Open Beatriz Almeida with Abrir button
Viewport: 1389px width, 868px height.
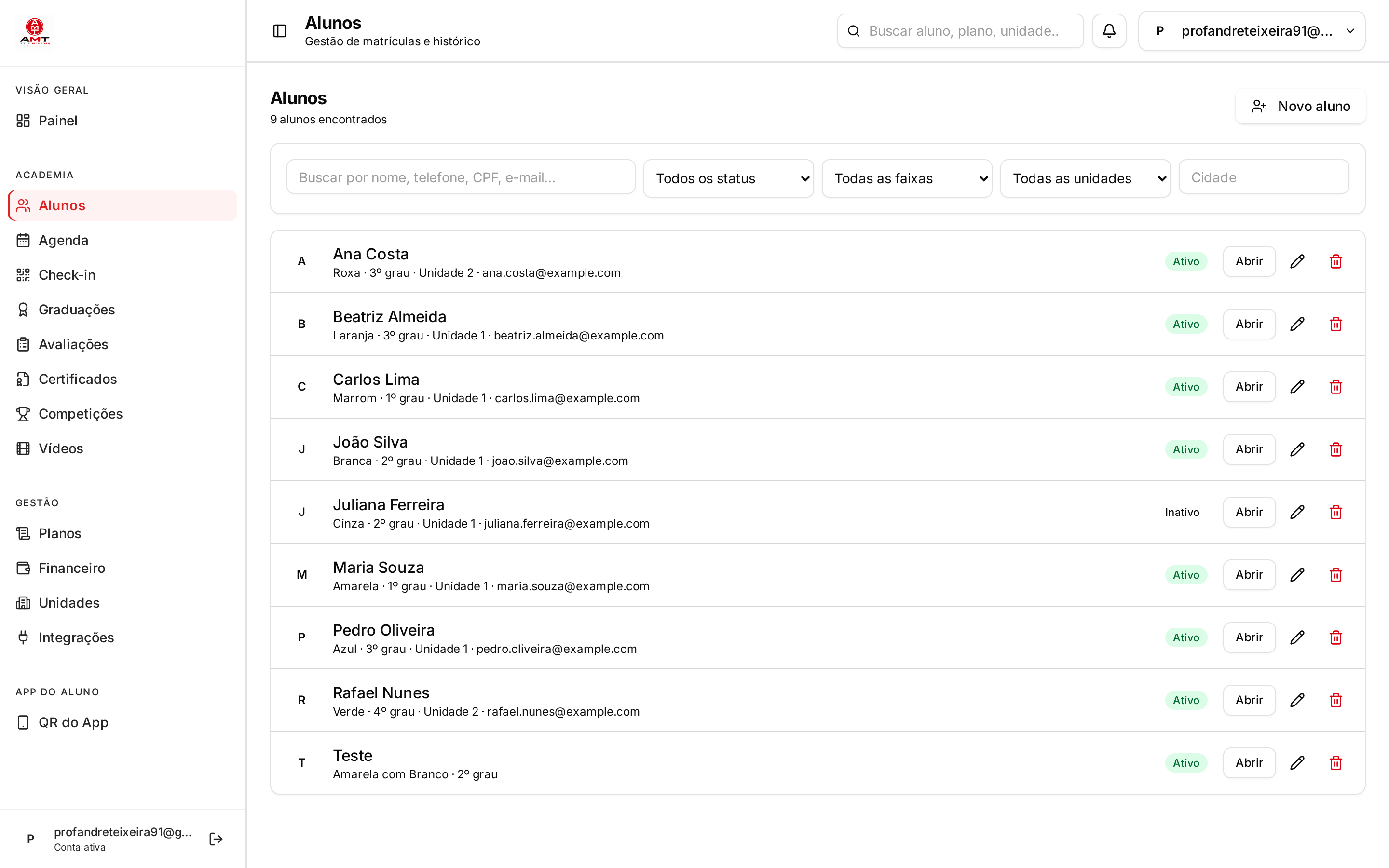(1249, 324)
